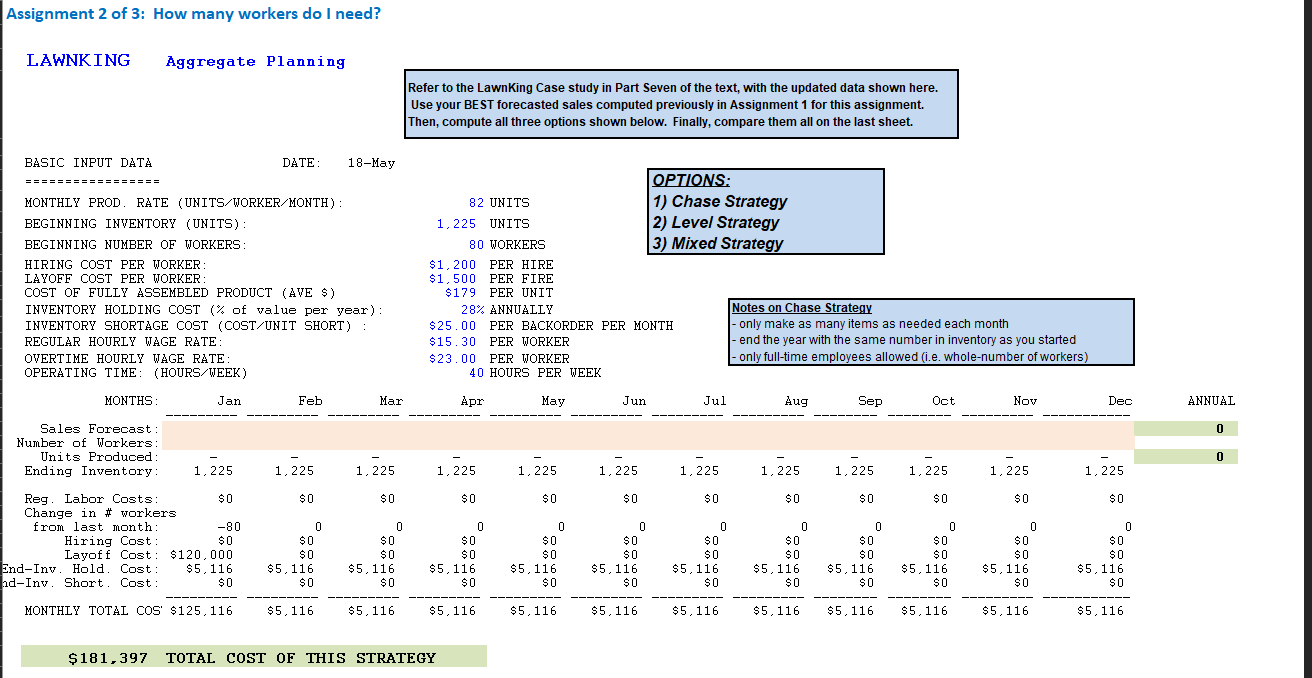Click the 'Number of Workers:' row label
The width and height of the screenshot is (1312, 678).
(86, 443)
